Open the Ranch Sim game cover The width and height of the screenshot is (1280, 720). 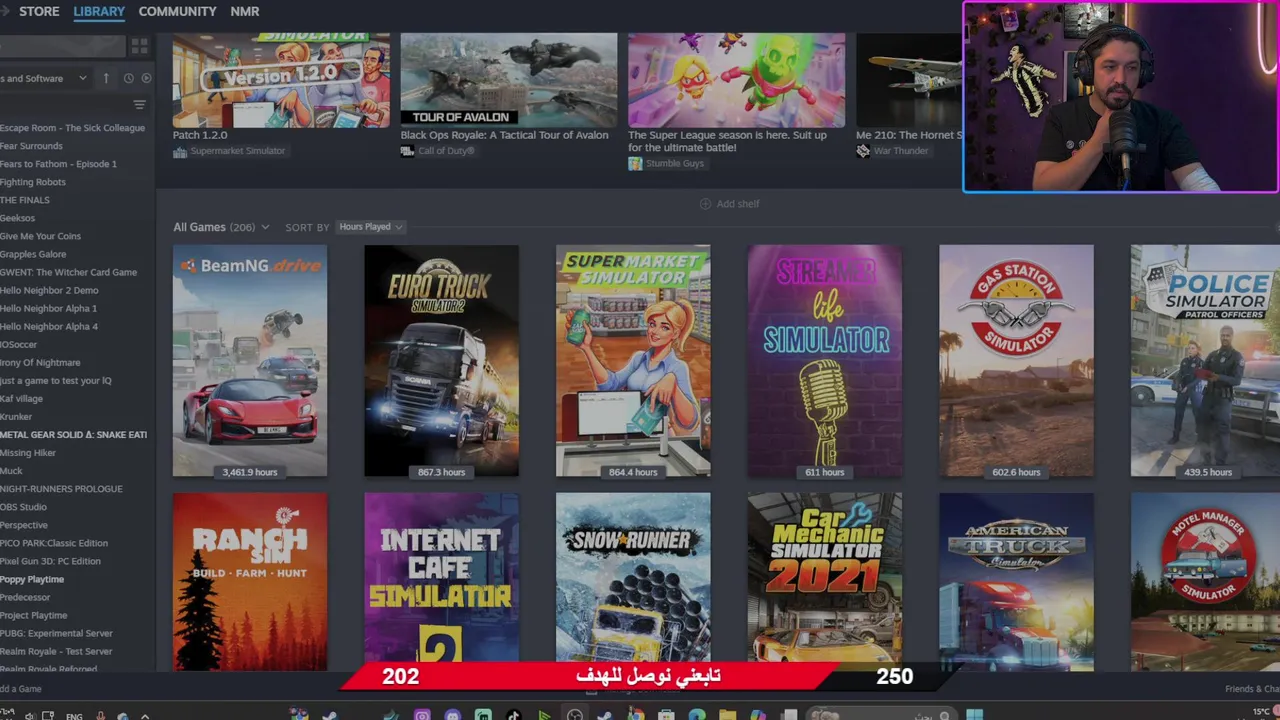click(250, 582)
